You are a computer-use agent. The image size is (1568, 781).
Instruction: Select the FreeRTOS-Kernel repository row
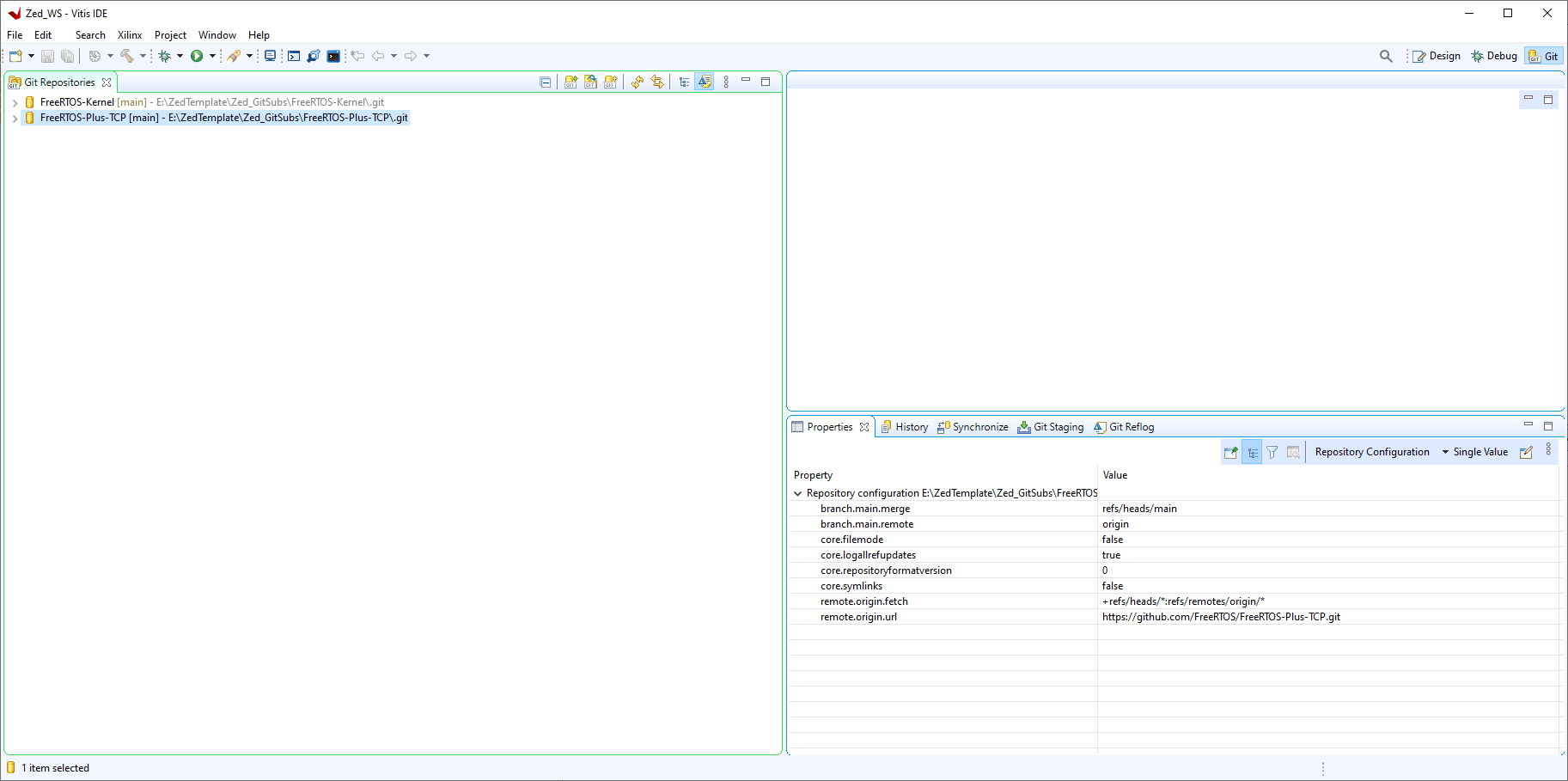pos(211,102)
